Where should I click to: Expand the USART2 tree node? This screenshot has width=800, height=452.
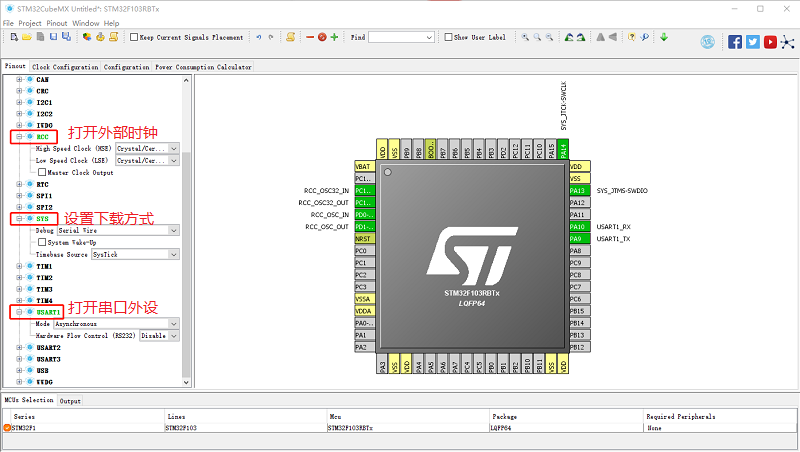pos(19,347)
